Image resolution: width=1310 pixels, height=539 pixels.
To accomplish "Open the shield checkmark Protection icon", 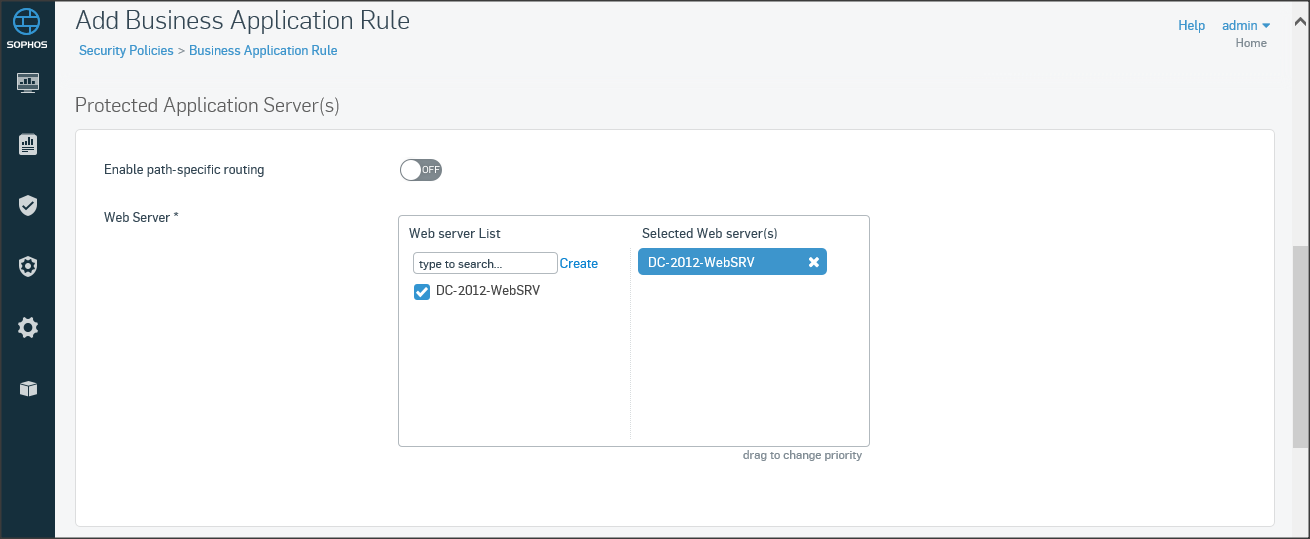I will [28, 206].
